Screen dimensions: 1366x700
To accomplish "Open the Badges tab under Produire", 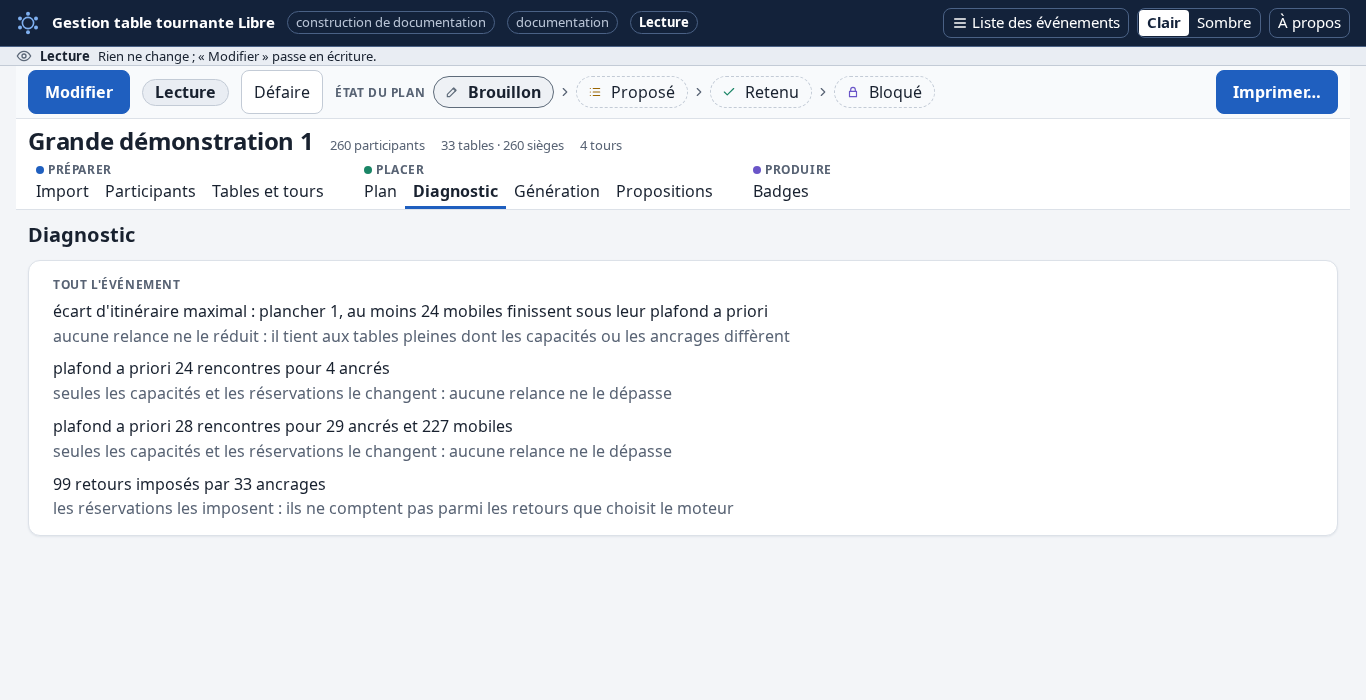I will coord(781,191).
